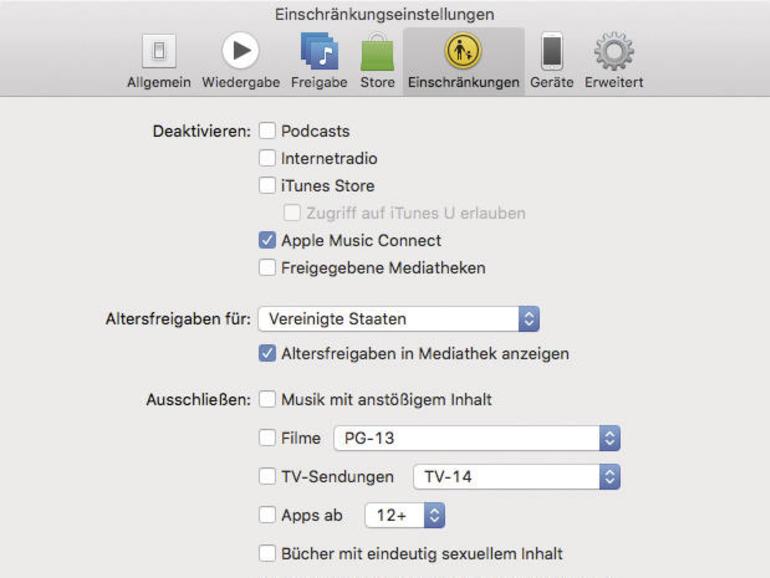
Task: Uncheck the Apple Music Connect checkbox
Action: [x=267, y=240]
